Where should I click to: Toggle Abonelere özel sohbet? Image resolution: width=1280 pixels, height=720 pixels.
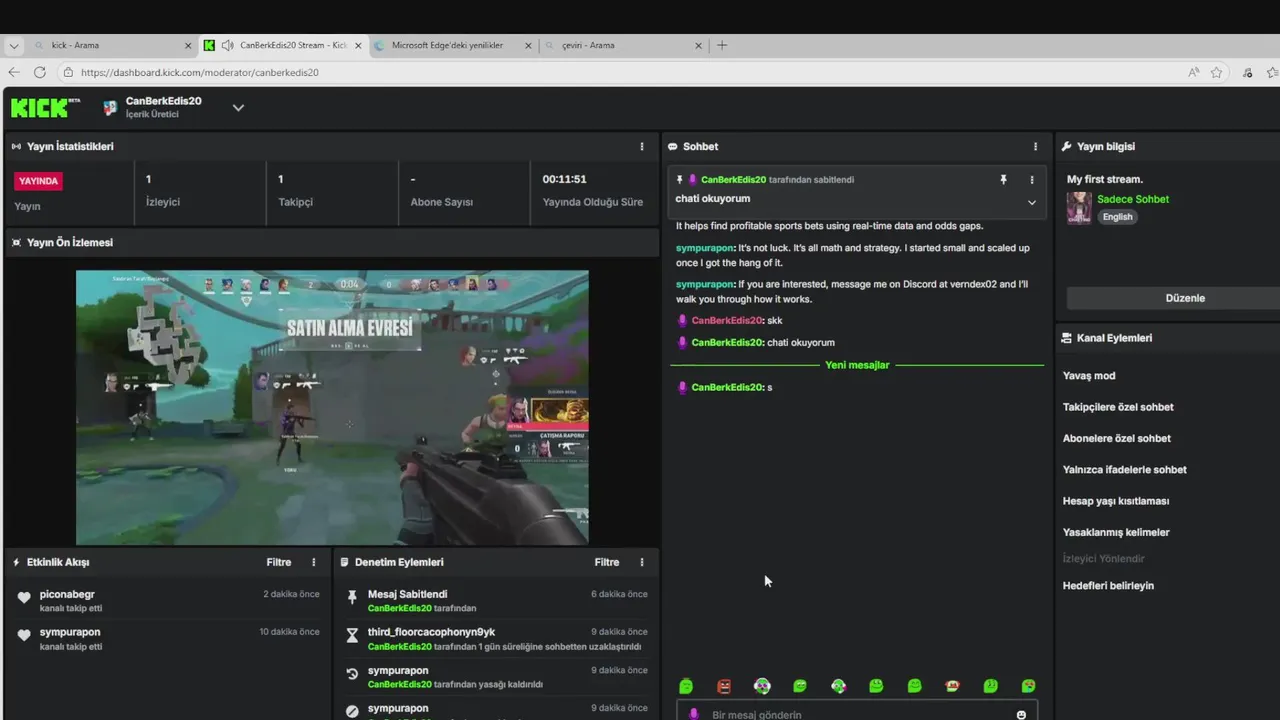pos(1116,438)
